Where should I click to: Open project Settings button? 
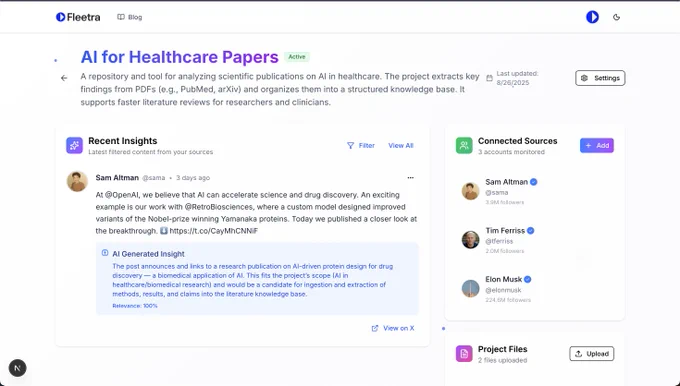pos(600,78)
